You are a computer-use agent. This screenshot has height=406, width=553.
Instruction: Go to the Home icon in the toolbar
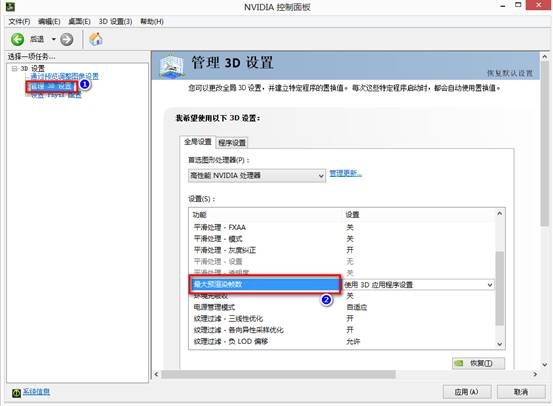96,39
